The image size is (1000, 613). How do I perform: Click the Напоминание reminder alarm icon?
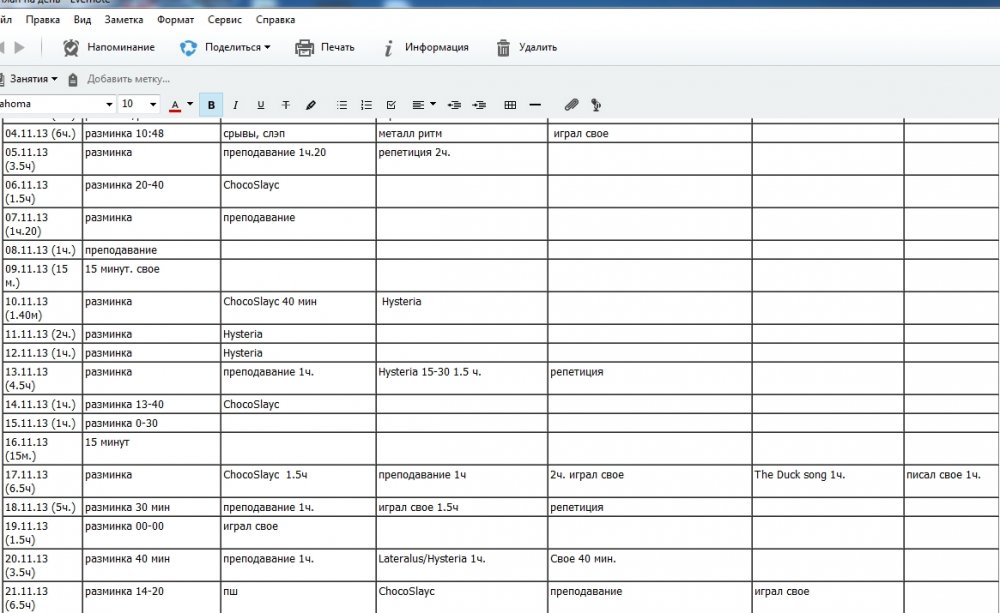tap(71, 47)
